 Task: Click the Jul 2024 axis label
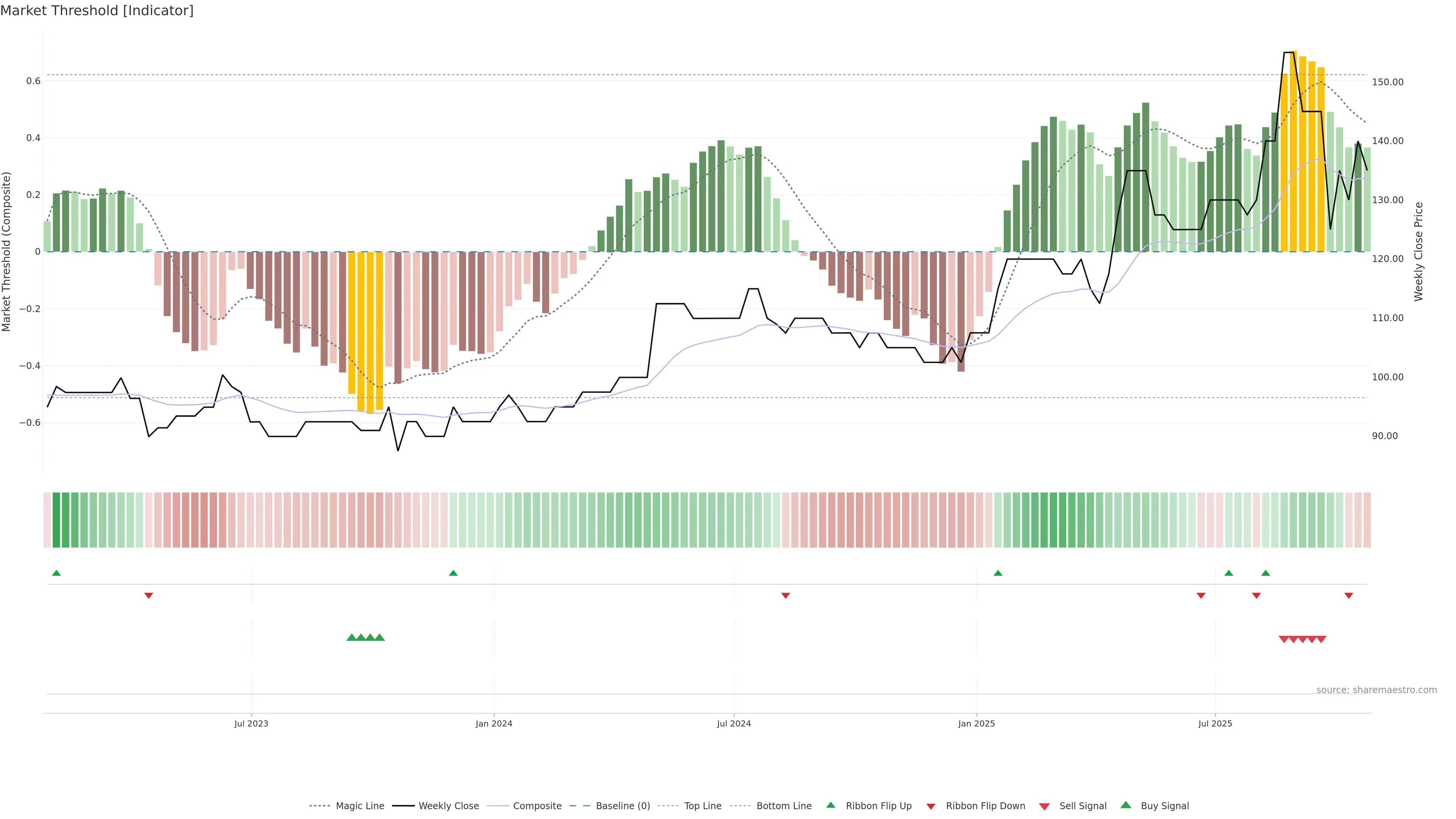(x=734, y=723)
